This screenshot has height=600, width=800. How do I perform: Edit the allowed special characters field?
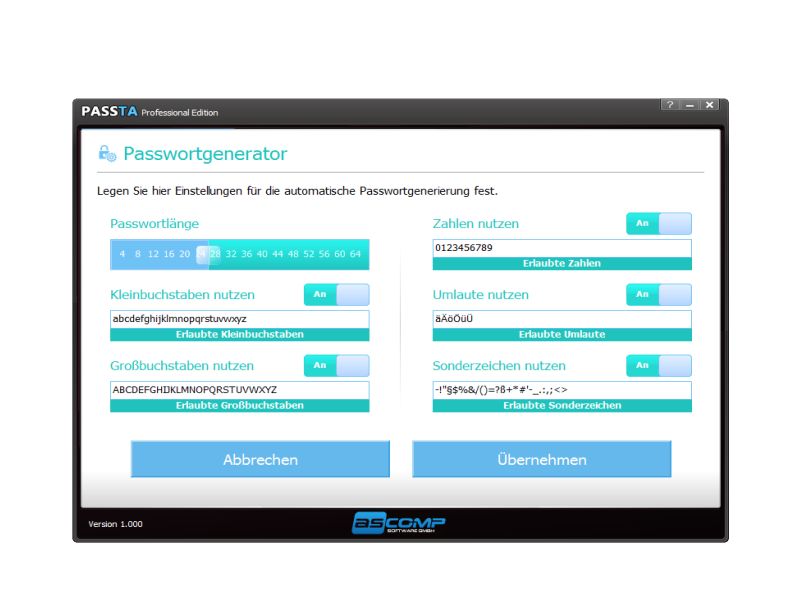click(x=562, y=390)
